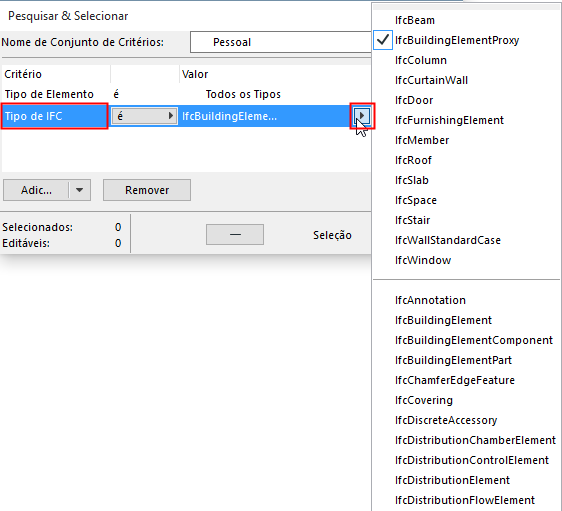Click the 'é' operator in Tipo de Elemento row

(x=116, y=94)
